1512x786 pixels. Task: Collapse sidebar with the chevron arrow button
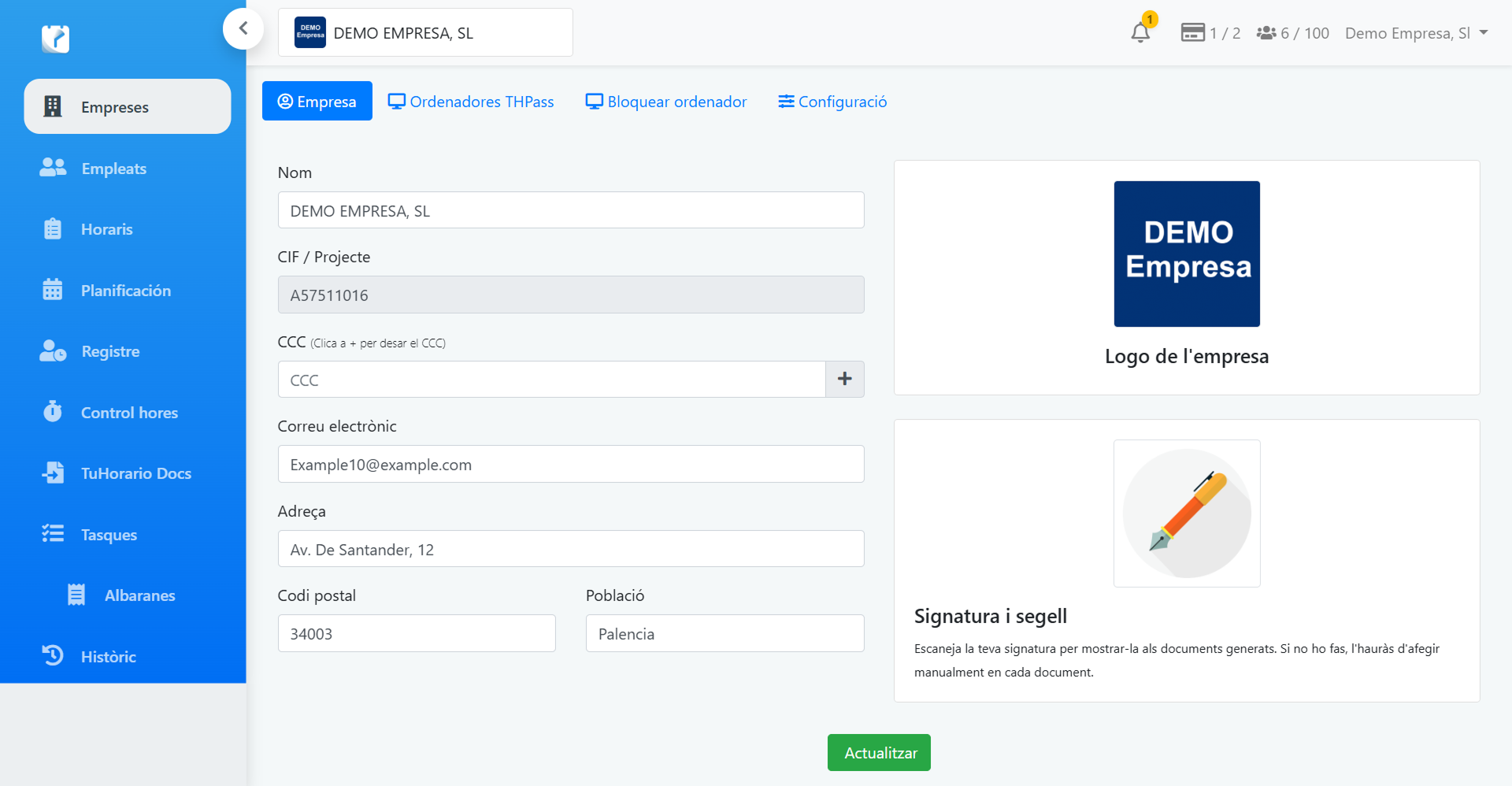pyautogui.click(x=243, y=28)
